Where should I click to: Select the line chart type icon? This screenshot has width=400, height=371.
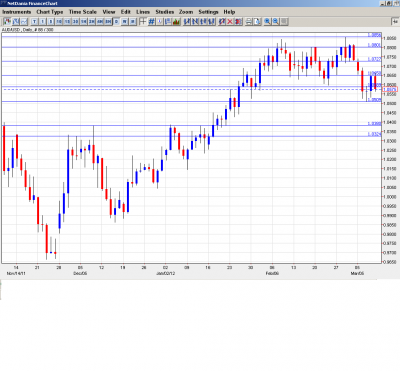click(x=24, y=22)
